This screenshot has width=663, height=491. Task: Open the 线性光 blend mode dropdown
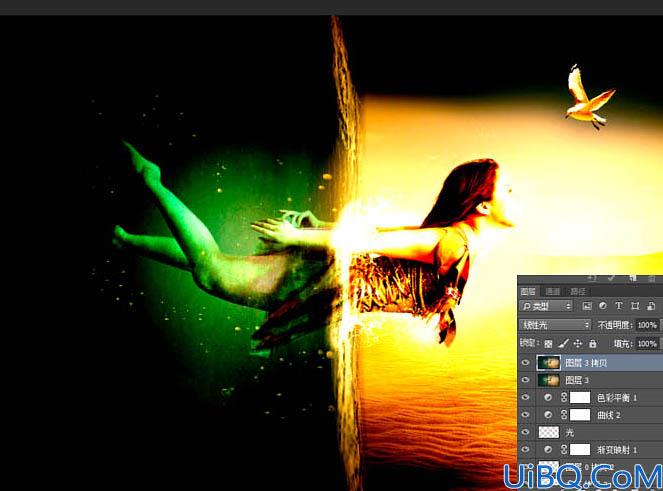[x=555, y=325]
